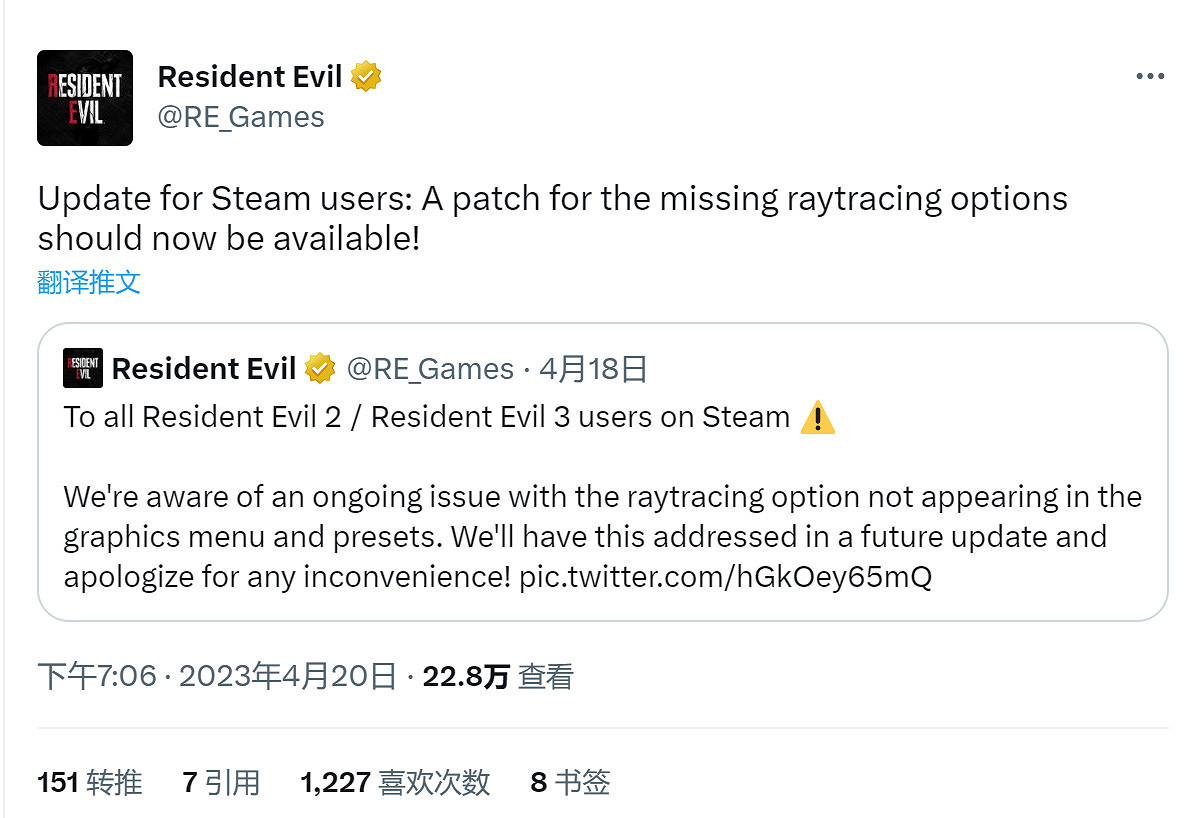Viewport: 1193px width, 818px height.
Task: Click the @RE_Games handle under the display name
Action: 241,116
